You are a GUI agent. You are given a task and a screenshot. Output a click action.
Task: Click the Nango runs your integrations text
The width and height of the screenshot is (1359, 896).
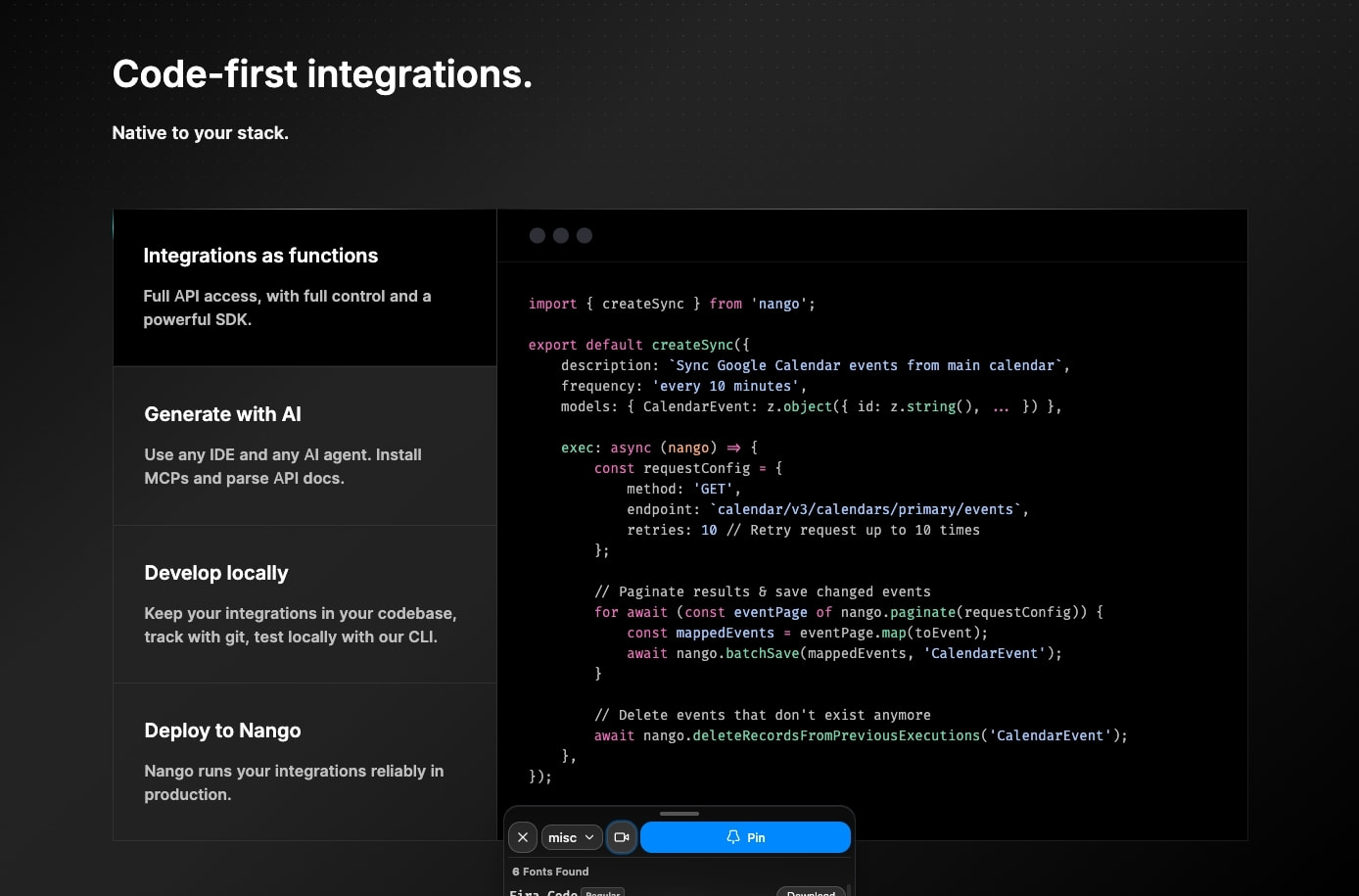[294, 782]
